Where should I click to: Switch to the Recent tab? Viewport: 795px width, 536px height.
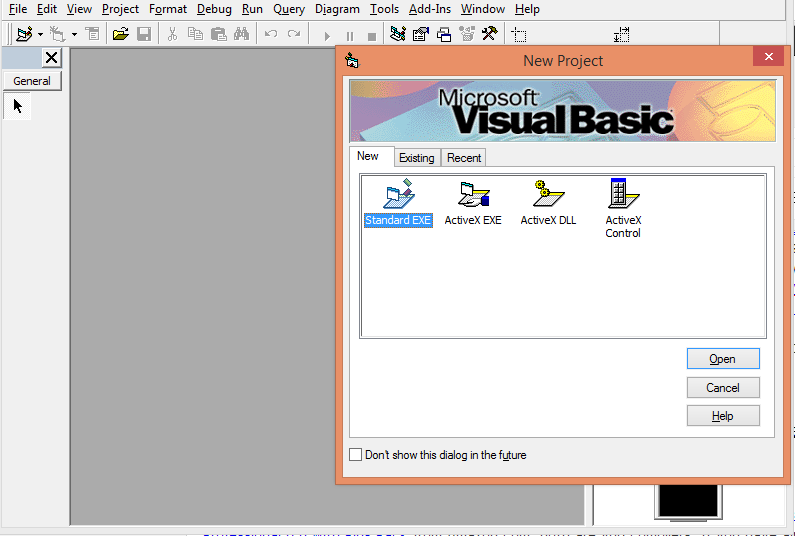click(x=464, y=158)
